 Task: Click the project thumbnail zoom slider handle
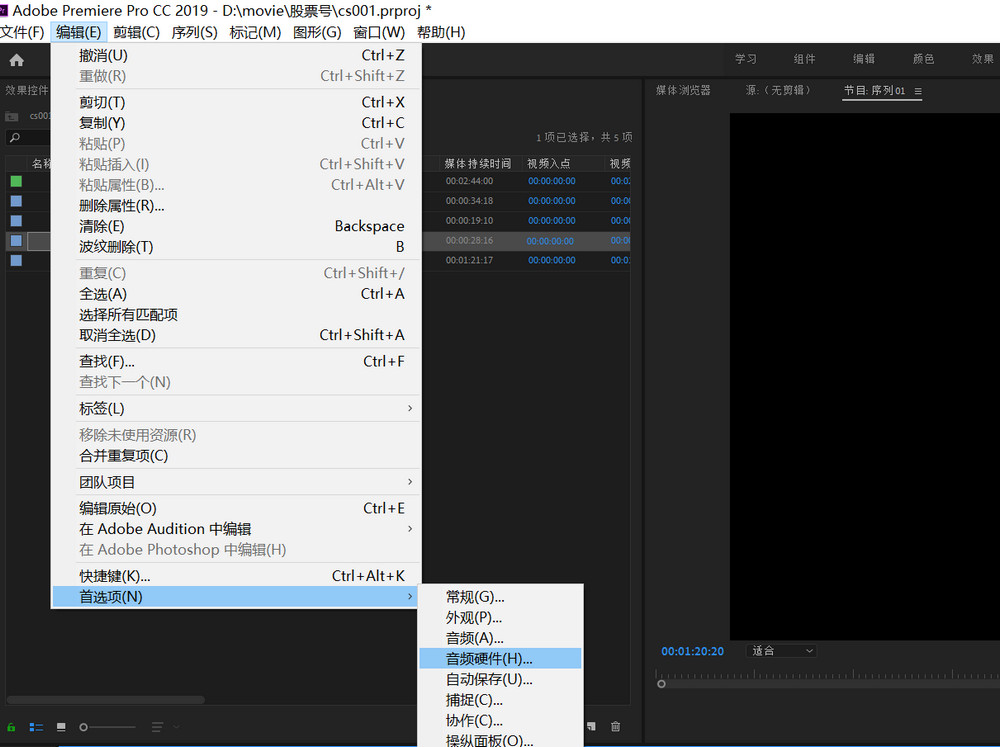point(83,727)
